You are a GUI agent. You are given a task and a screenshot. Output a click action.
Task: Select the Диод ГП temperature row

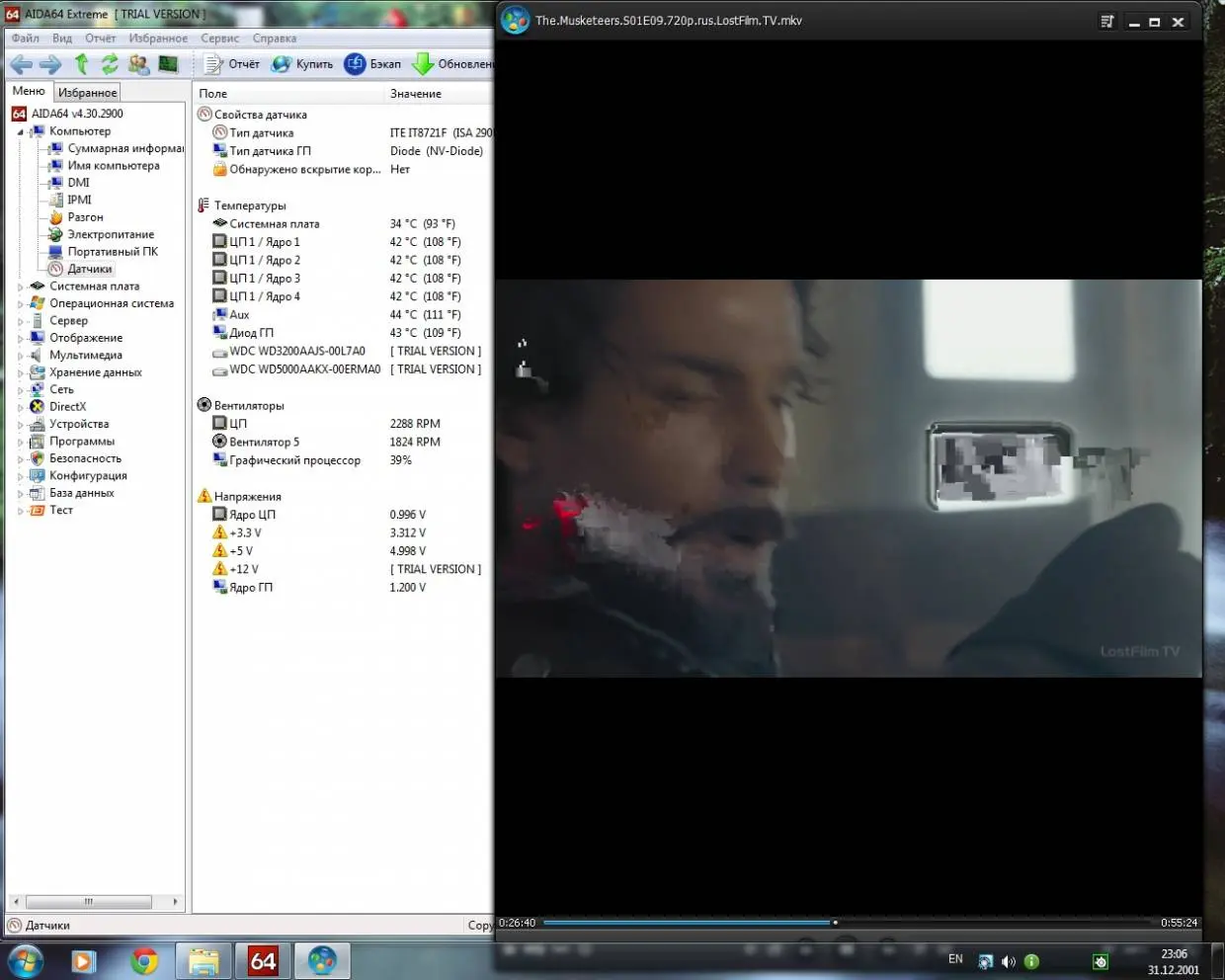344,333
